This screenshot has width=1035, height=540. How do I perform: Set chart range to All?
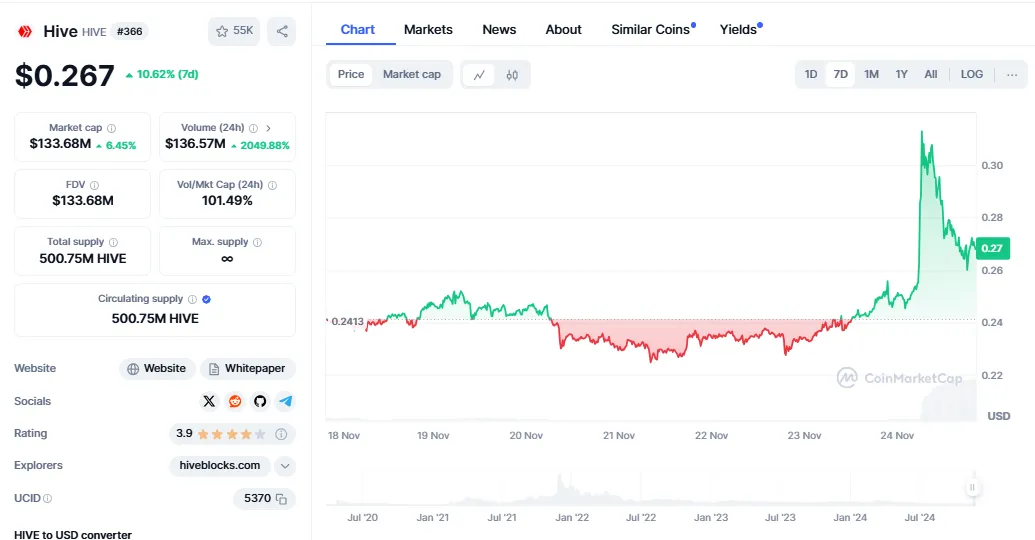coord(931,75)
